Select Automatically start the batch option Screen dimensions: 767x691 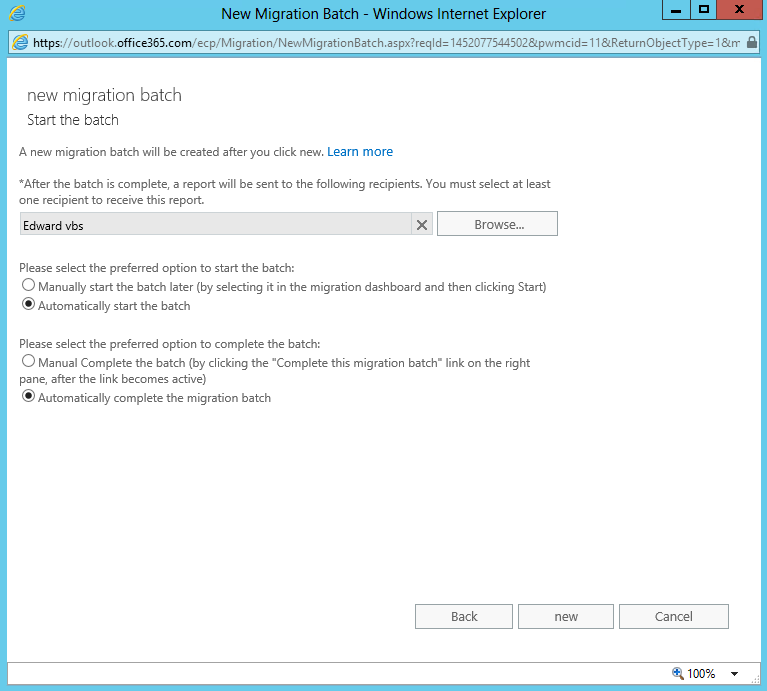coord(28,304)
